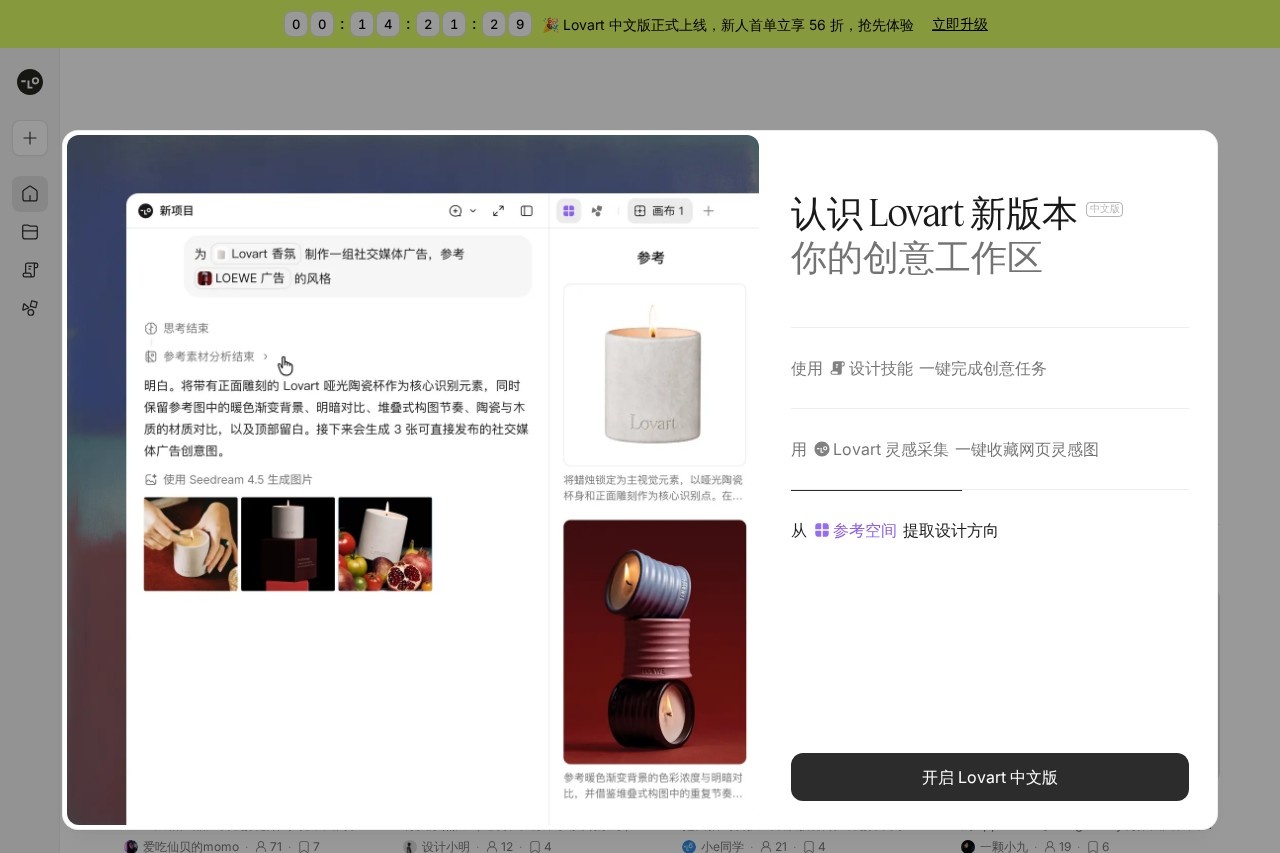
Task: Click Lovart 香氛 tag chip in prompt
Action: (x=255, y=254)
